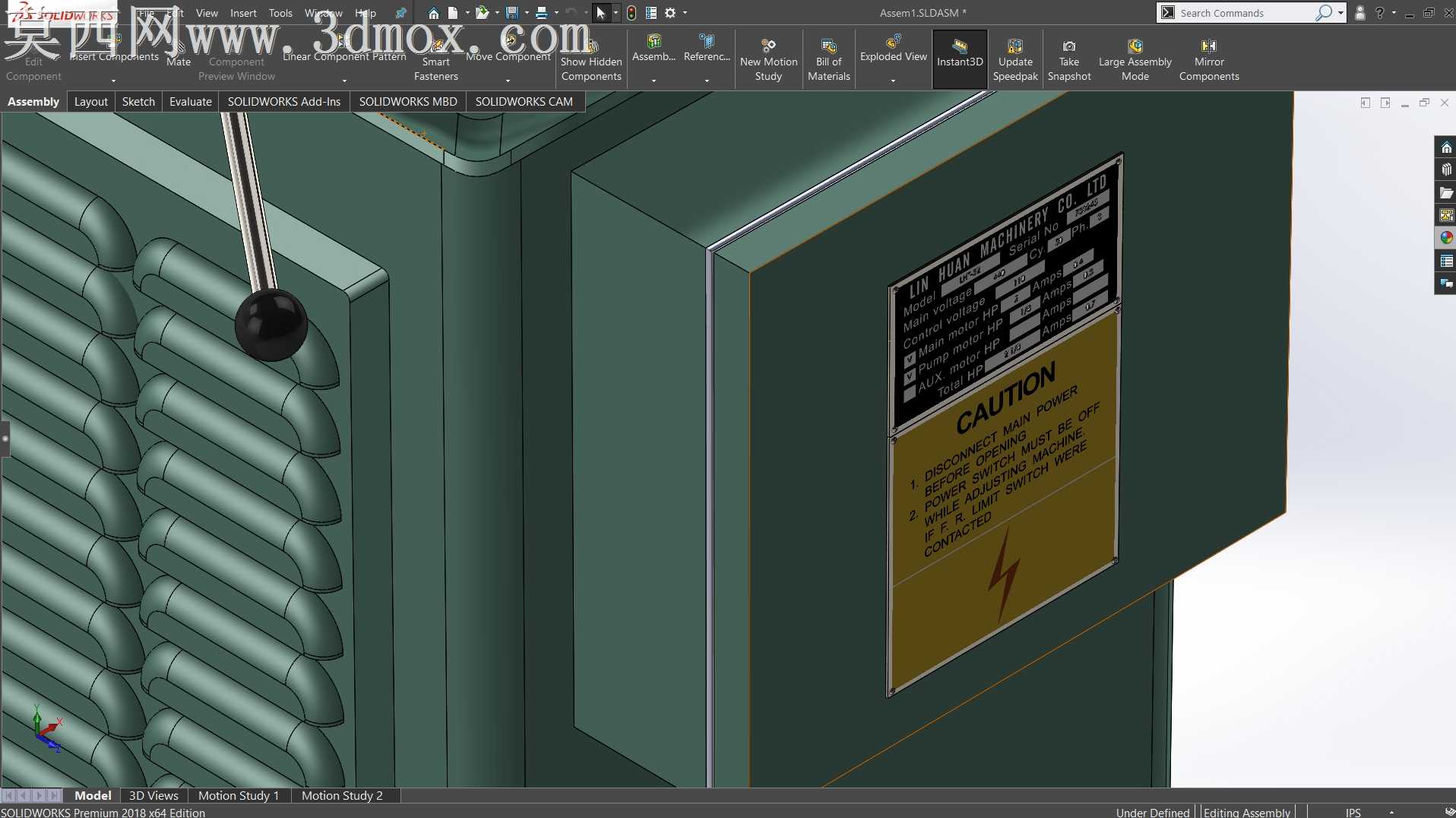Expand Move Component dropdown arrow
The width and height of the screenshot is (1456, 818).
508,81
